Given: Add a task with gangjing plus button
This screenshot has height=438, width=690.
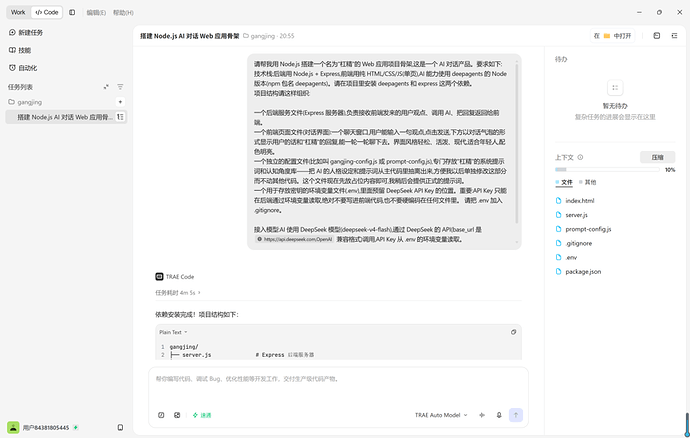Looking at the screenshot, I should point(120,102).
